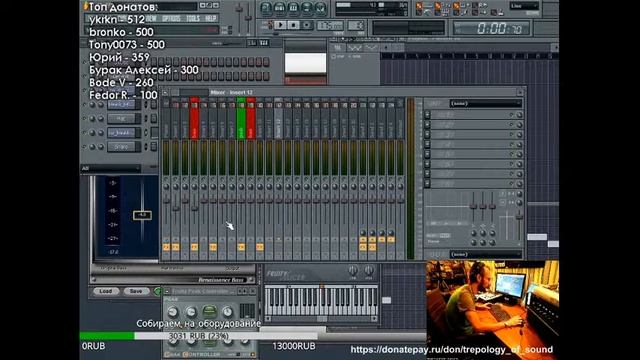This screenshot has height=360, width=640.
Task: Toggle the Snare channel mute LED
Action: 85,147
